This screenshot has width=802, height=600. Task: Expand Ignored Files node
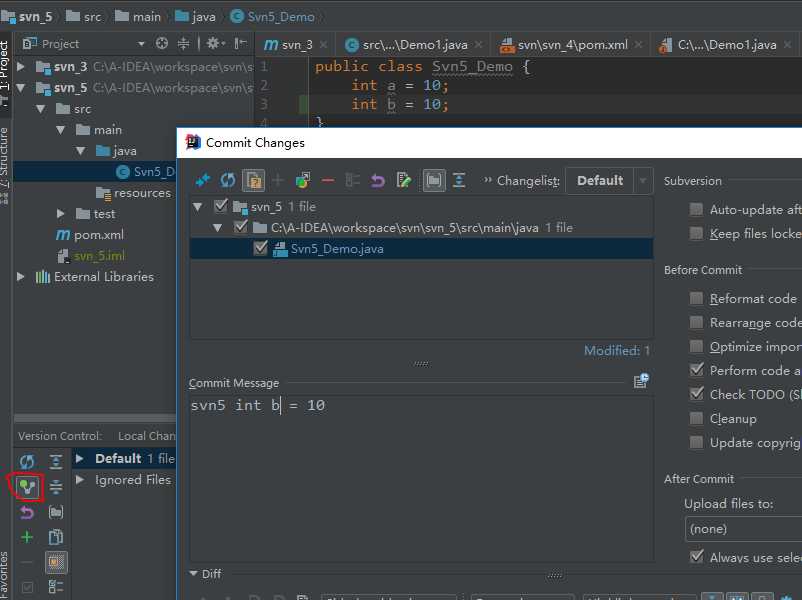(80, 480)
